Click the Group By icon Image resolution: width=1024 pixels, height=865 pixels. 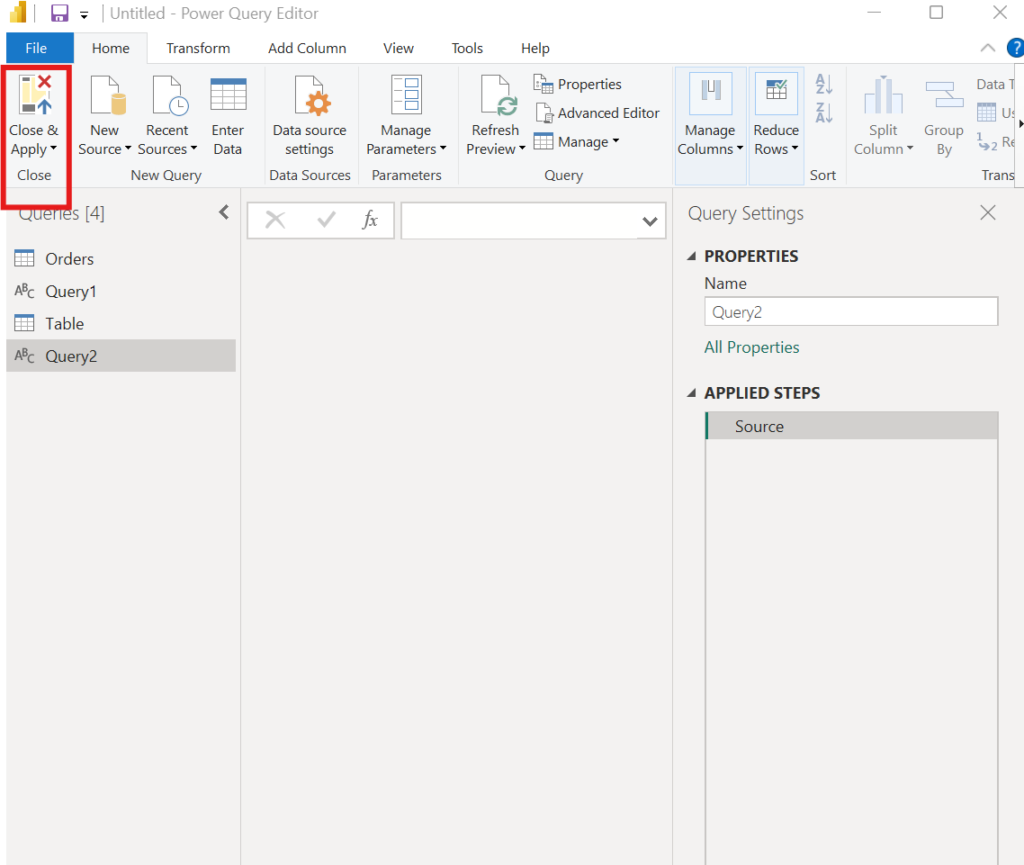[944, 95]
